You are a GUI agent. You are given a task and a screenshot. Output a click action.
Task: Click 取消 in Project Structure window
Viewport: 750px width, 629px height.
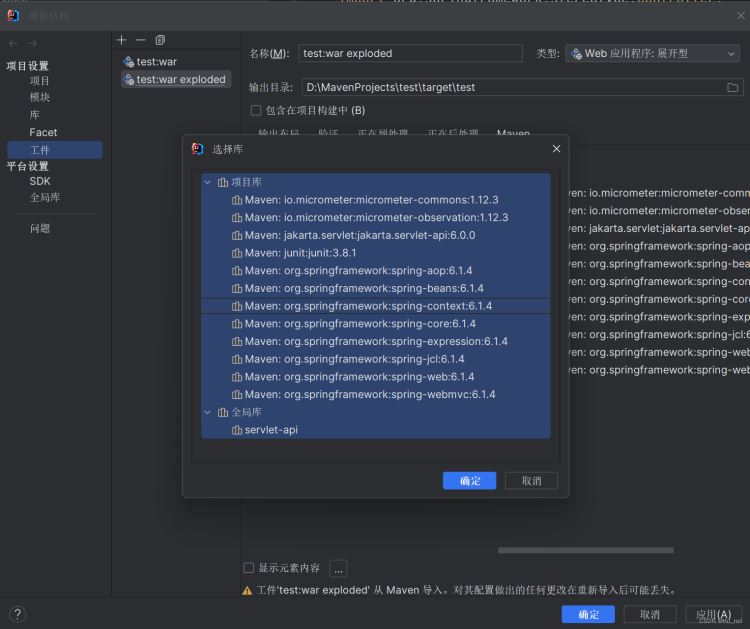pos(650,614)
